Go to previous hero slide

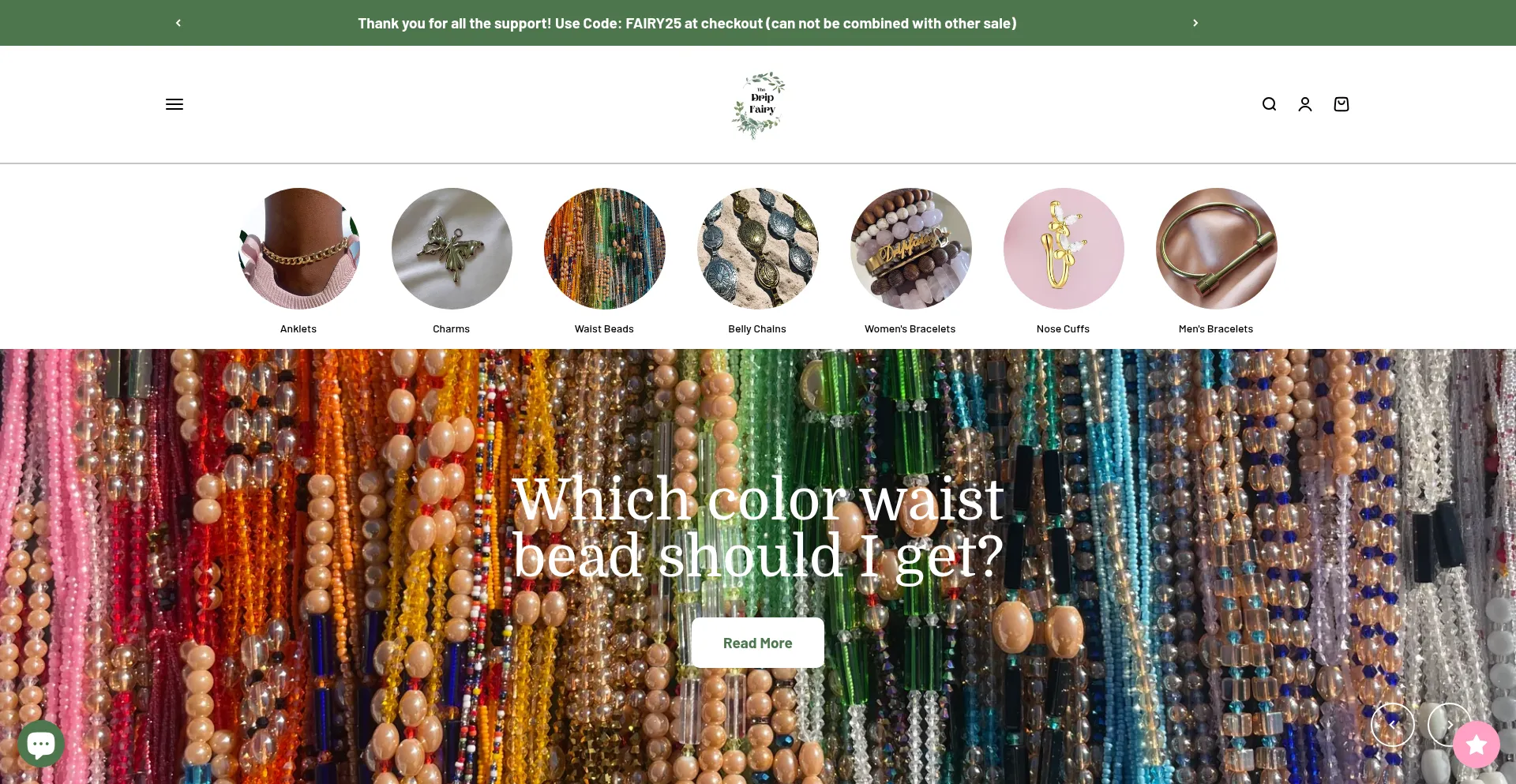(x=1393, y=725)
